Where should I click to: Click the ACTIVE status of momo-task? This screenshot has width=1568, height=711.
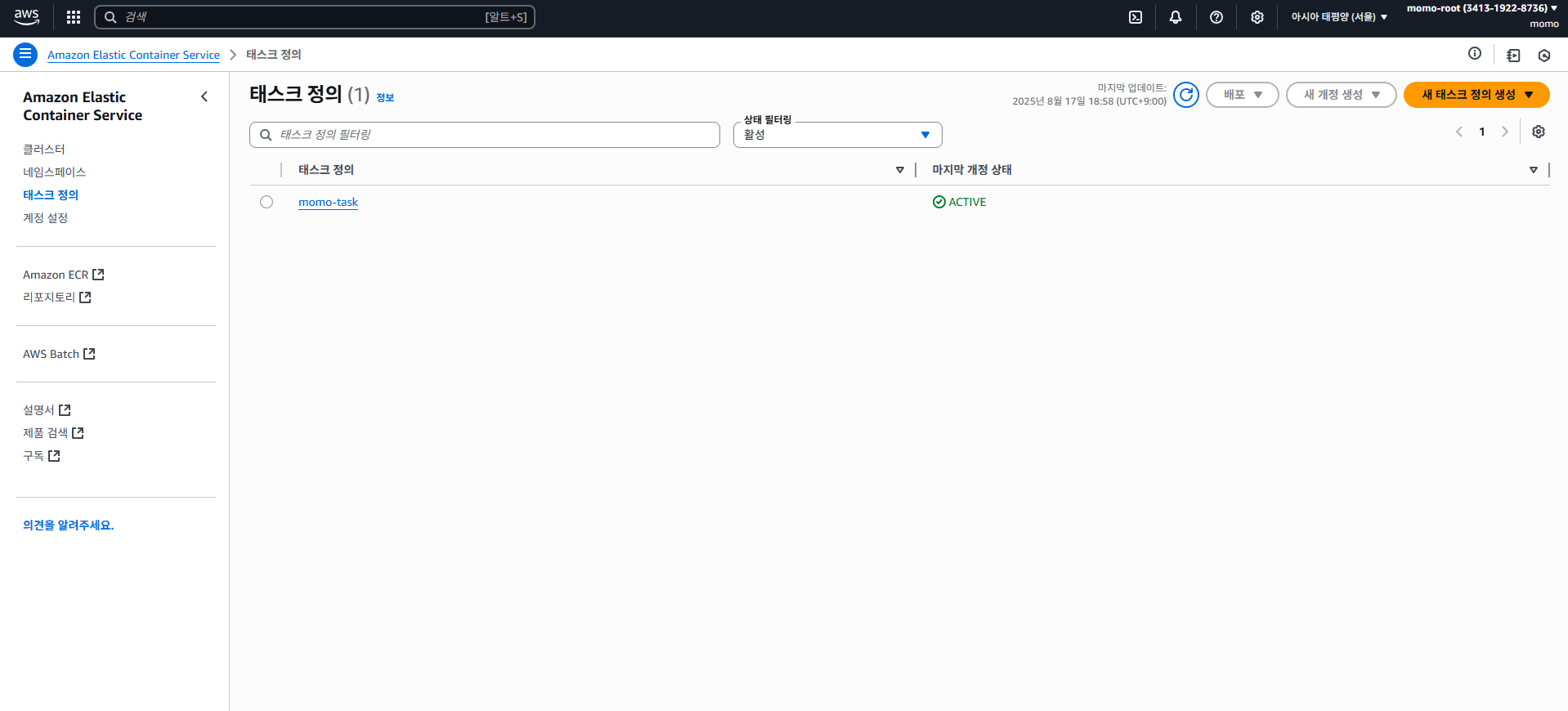[960, 202]
